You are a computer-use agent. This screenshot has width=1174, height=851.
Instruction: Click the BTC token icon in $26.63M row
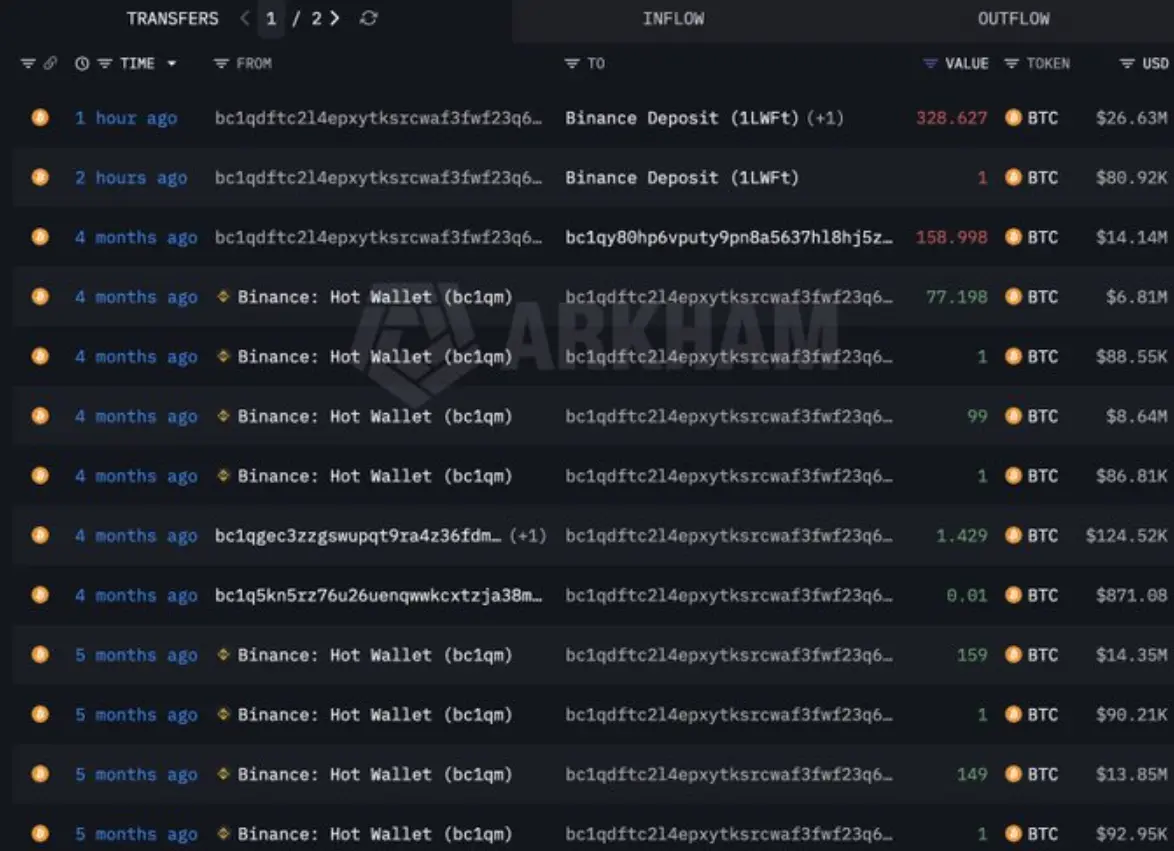click(x=1013, y=118)
